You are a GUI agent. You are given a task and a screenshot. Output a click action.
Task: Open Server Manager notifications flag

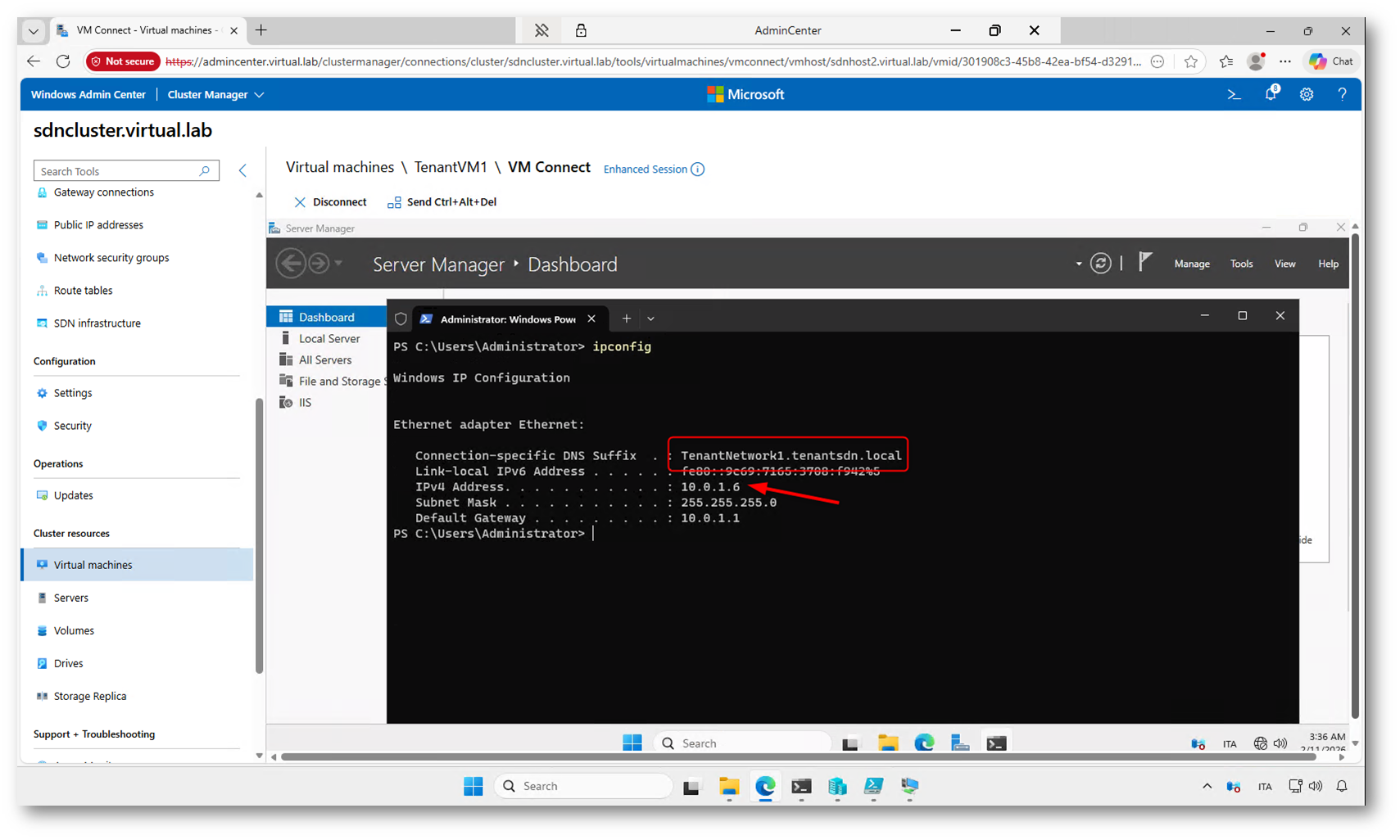click(x=1145, y=263)
